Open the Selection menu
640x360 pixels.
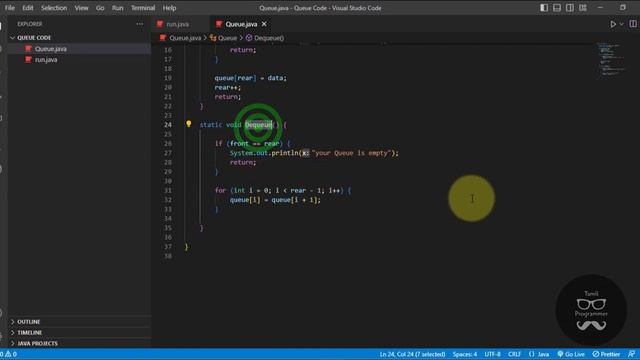54,8
